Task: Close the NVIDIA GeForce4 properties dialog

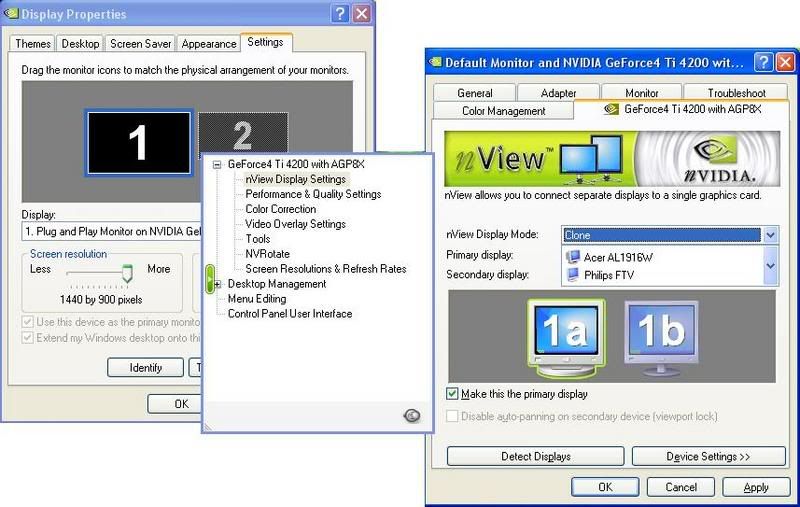Action: click(x=785, y=62)
